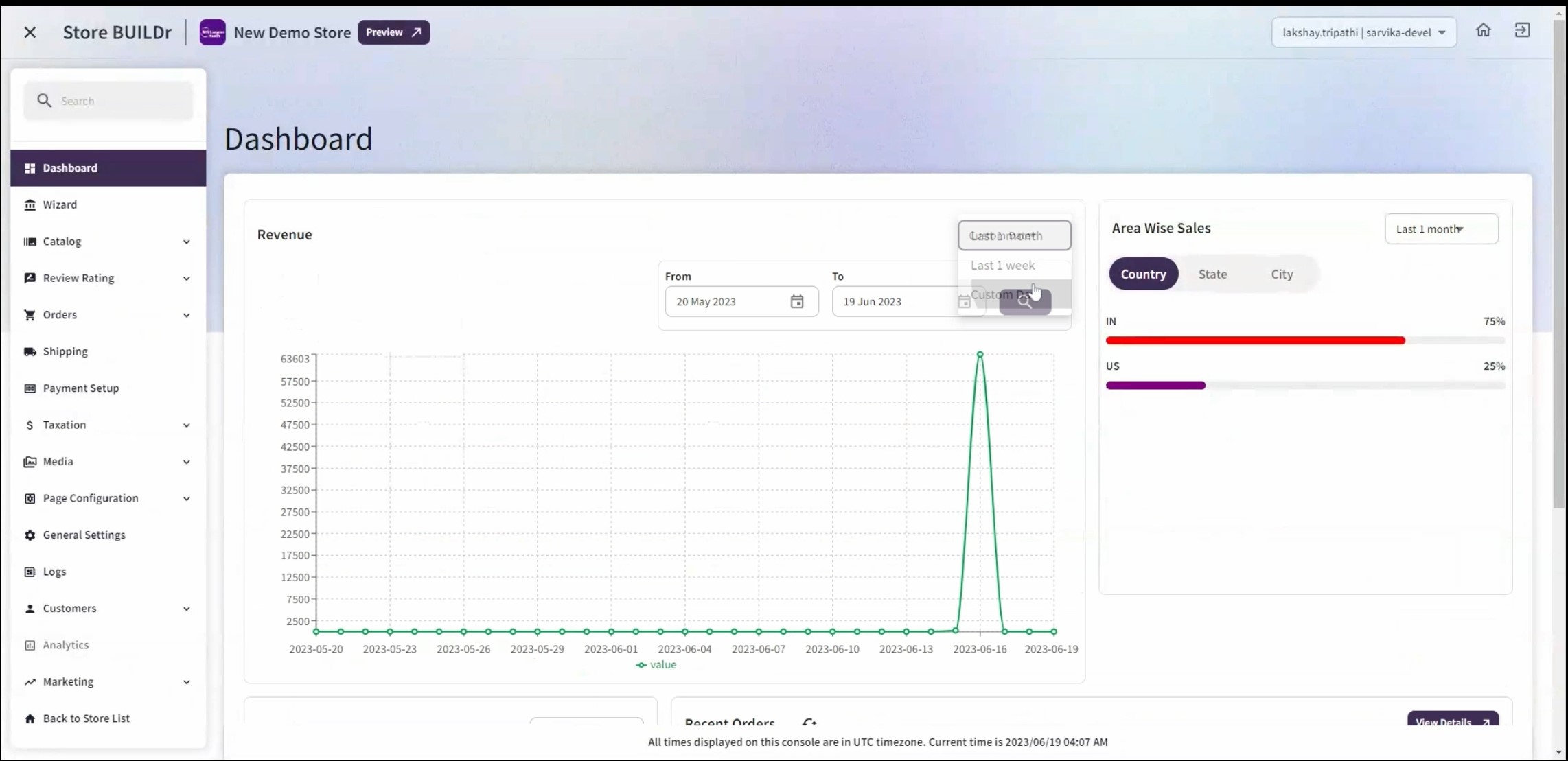Click the IN 75% sales progress bar
This screenshot has width=1568, height=761.
[1255, 340]
